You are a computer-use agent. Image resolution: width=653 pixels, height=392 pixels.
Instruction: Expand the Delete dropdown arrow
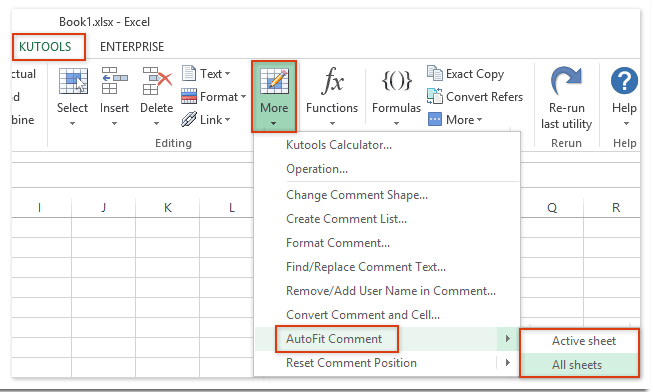click(157, 123)
